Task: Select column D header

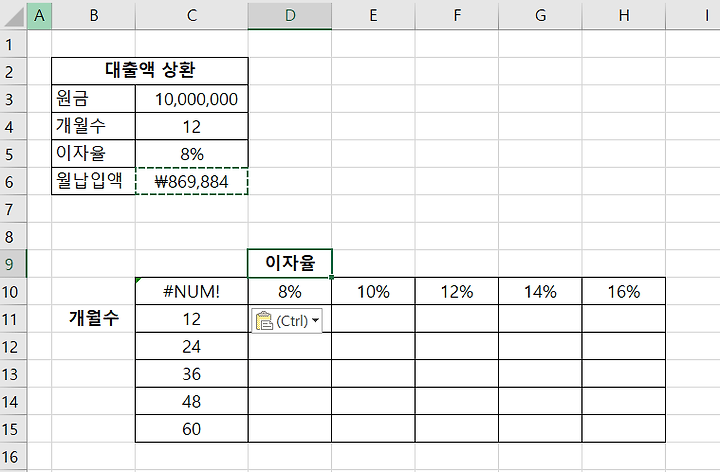Action: [x=290, y=16]
